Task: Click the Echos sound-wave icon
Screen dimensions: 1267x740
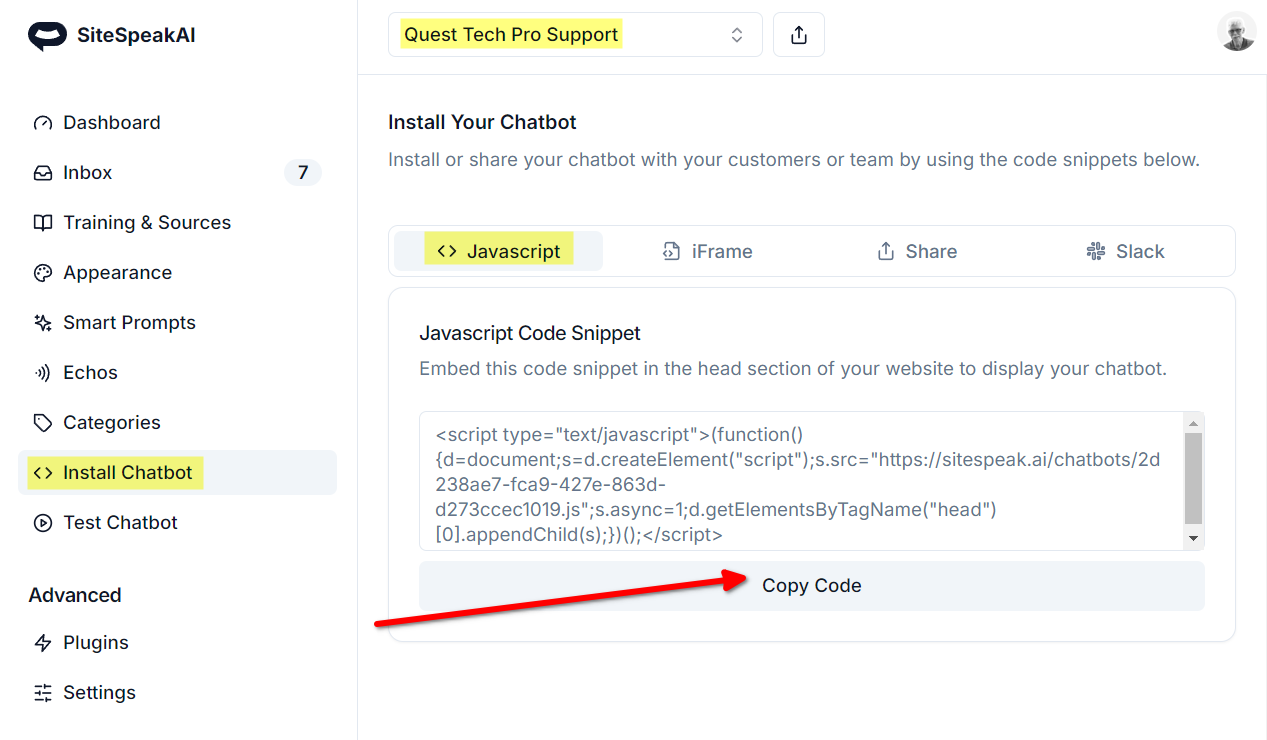Action: 42,373
